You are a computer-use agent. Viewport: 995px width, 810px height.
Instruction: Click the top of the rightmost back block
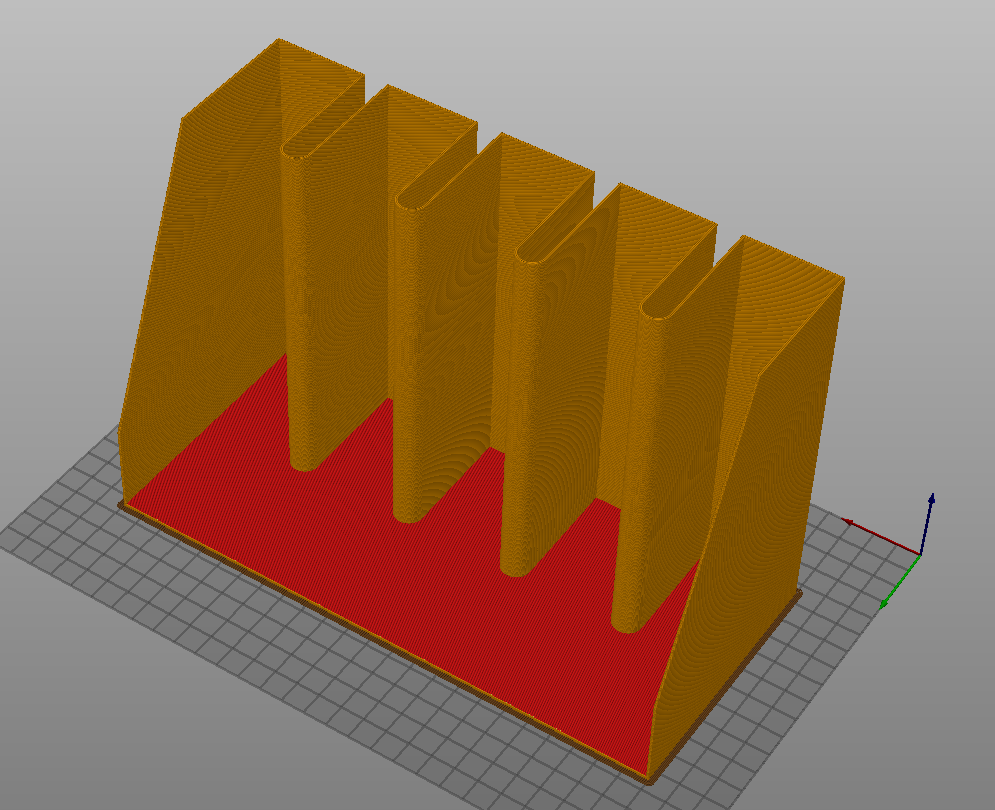[x=790, y=262]
